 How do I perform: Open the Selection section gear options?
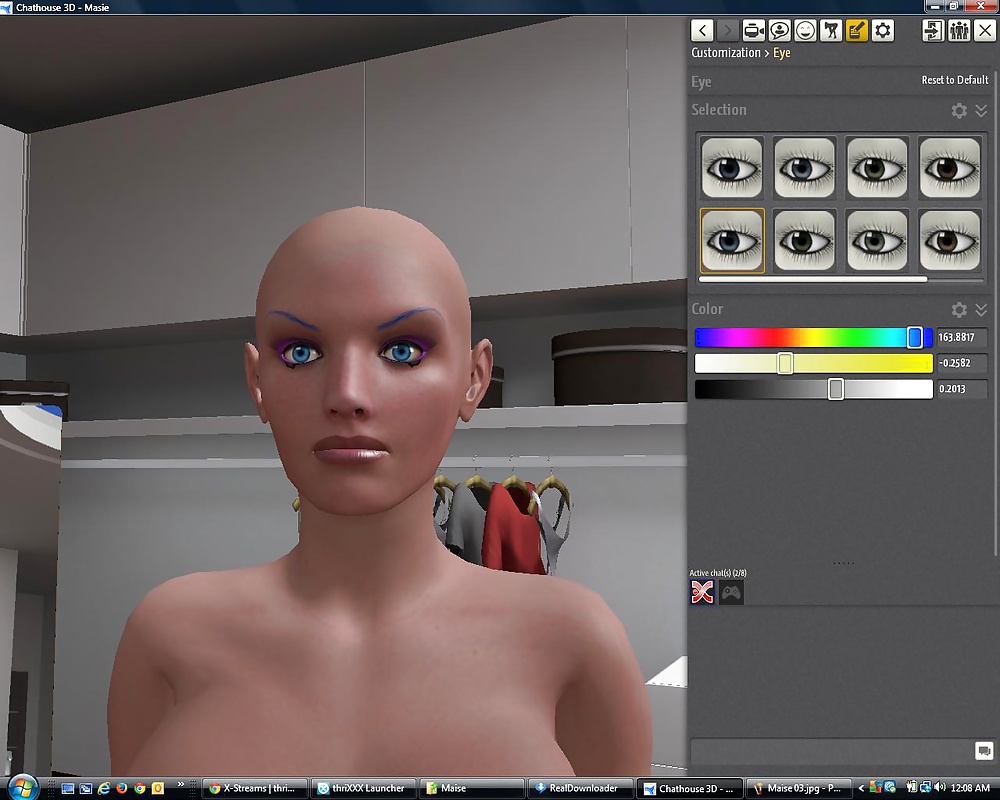point(959,111)
